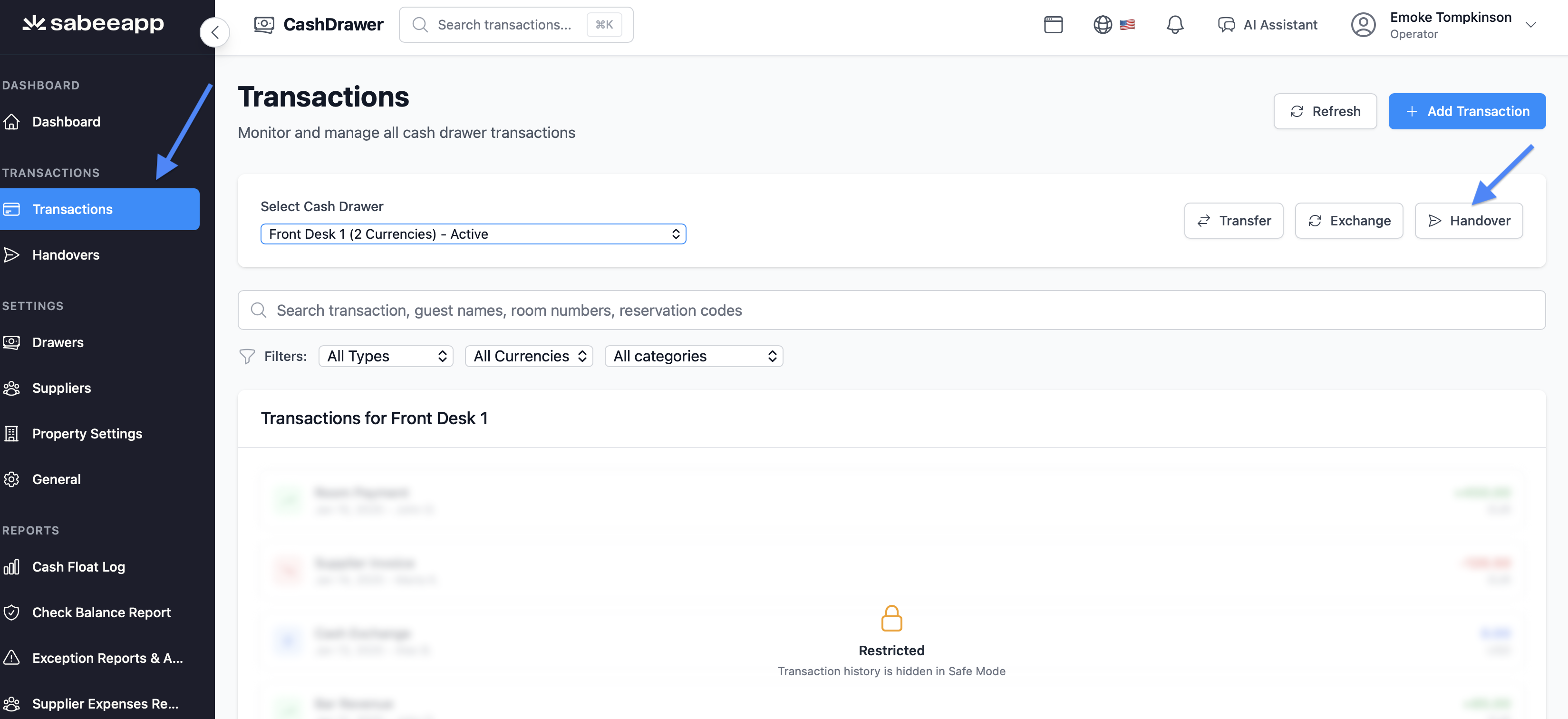
Task: Click the window layout icon in header
Action: point(1053,25)
